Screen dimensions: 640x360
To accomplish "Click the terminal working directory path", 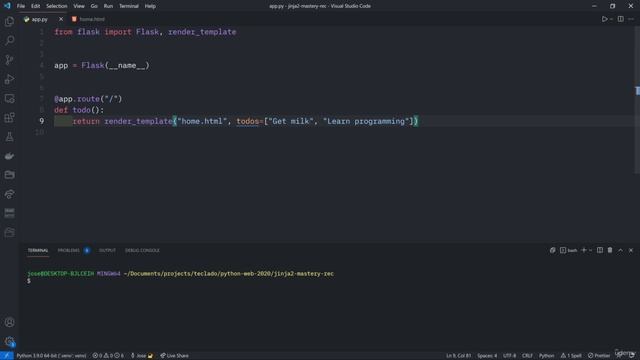I will pos(229,273).
